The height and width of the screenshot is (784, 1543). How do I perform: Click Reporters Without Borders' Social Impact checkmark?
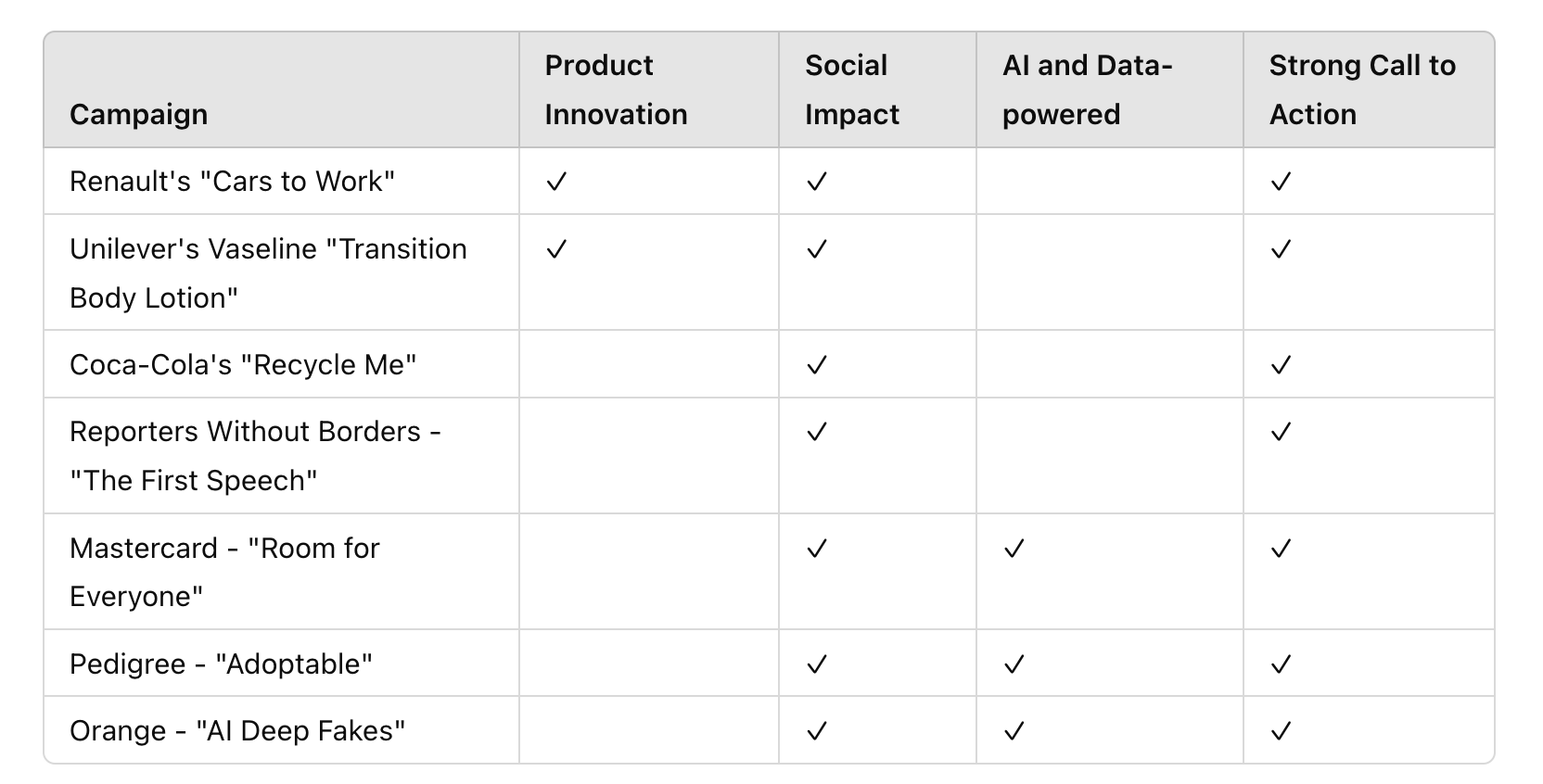[816, 432]
